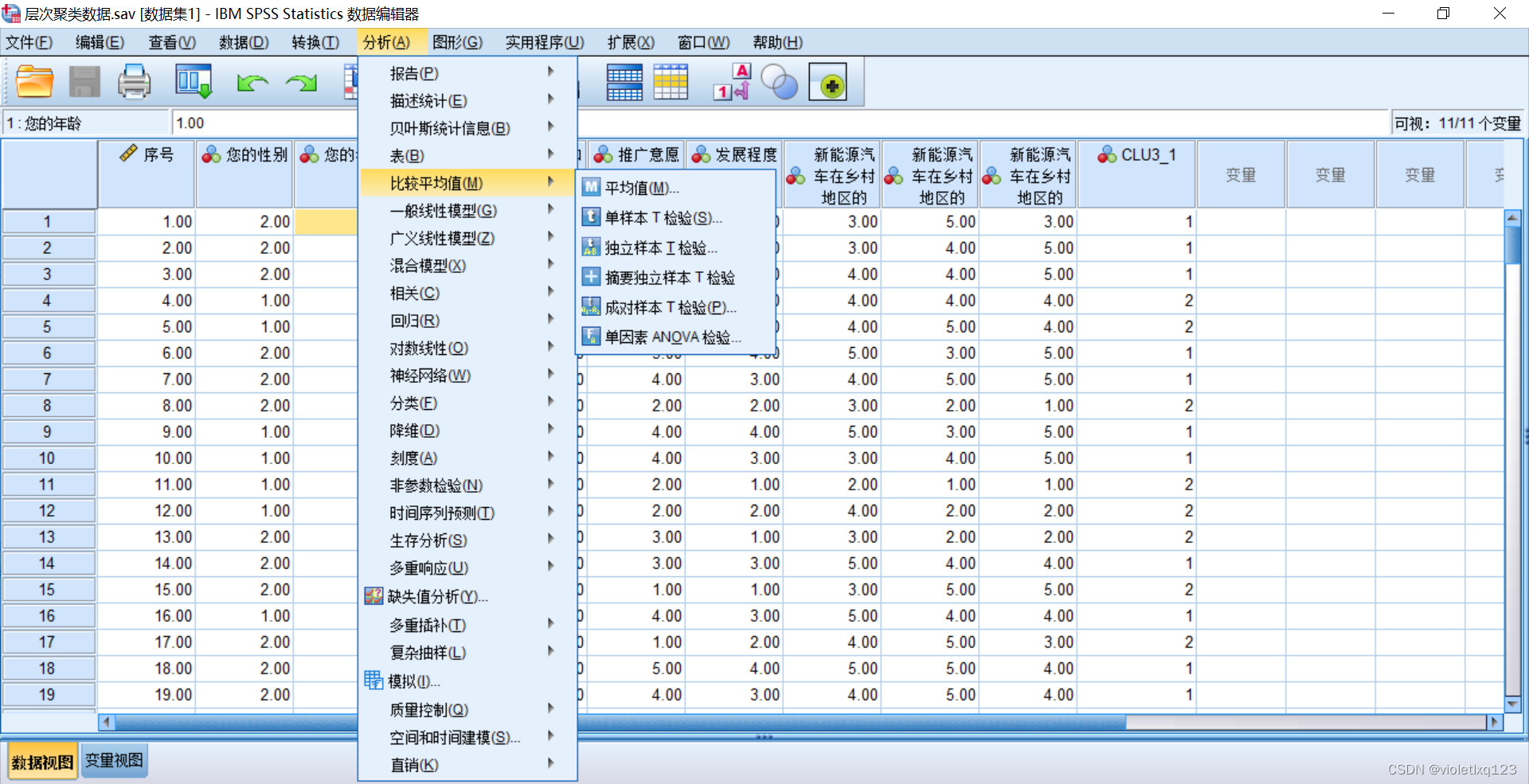The width and height of the screenshot is (1529, 784).
Task: Expand the 分类(F) submenu
Action: click(467, 404)
